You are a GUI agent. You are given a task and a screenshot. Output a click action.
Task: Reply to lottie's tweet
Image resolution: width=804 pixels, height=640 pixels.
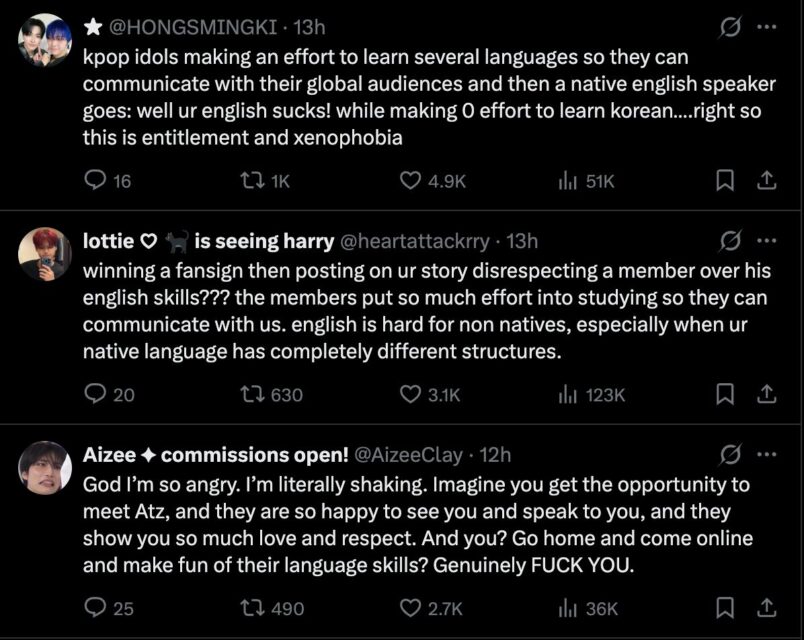[x=97, y=395]
